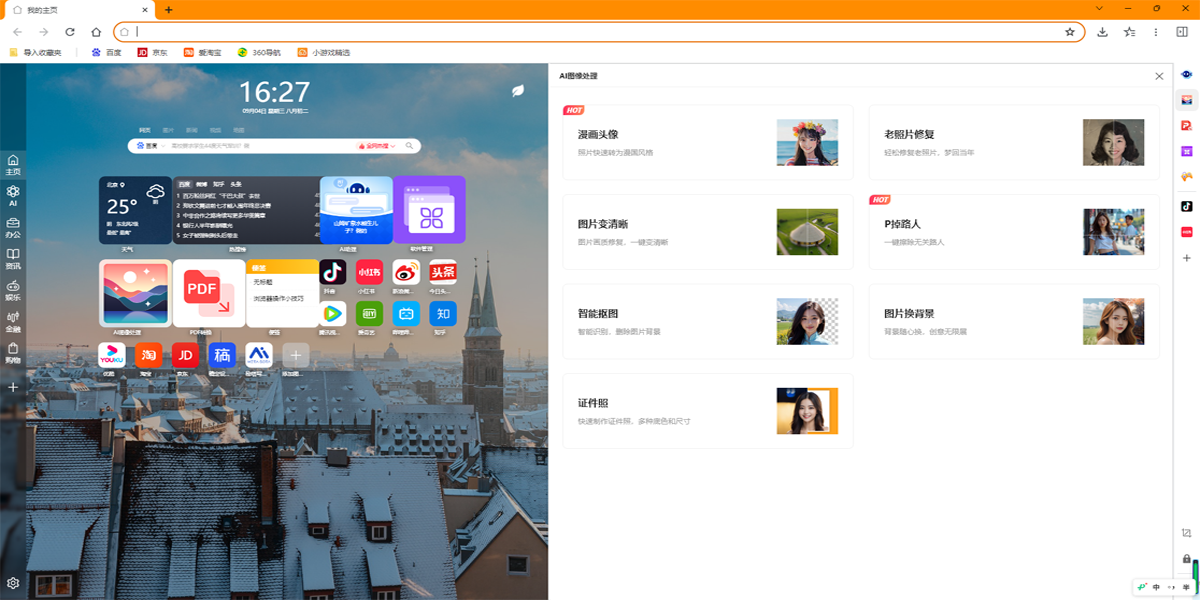Switch to the AI section in left sidebar
The image size is (1200, 600).
(x=13, y=195)
